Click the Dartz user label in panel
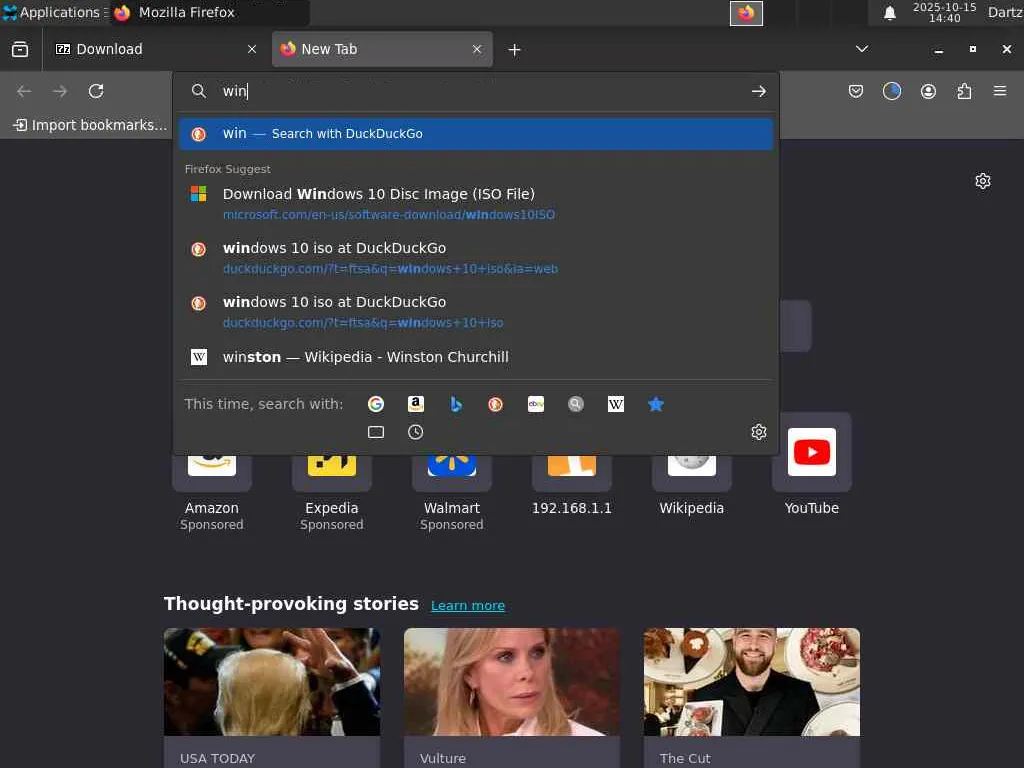This screenshot has height=768, width=1024. click(x=1004, y=12)
